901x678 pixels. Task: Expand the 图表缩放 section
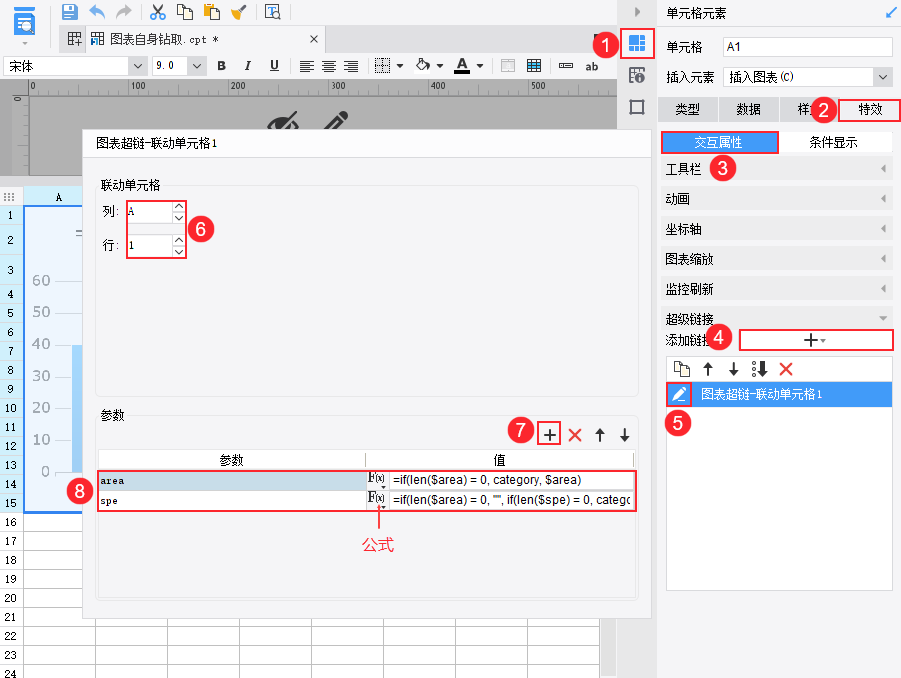[775, 259]
